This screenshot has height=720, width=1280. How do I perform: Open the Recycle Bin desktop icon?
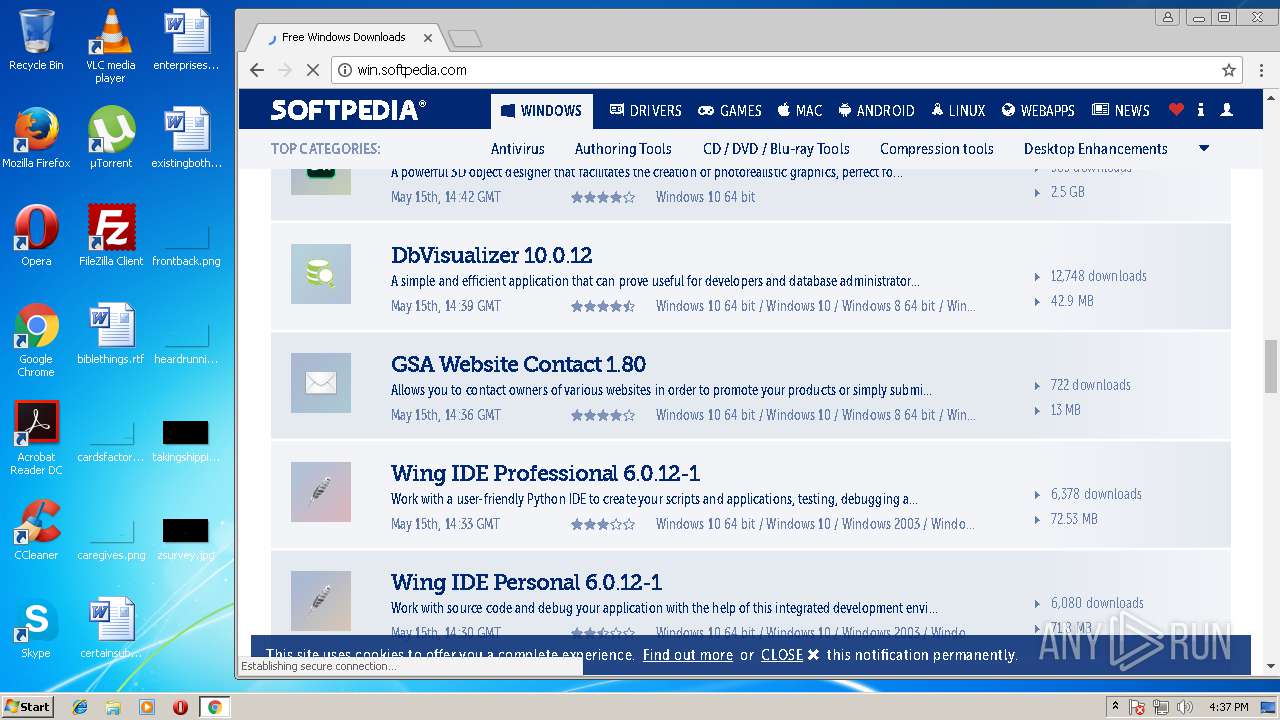tap(36, 40)
